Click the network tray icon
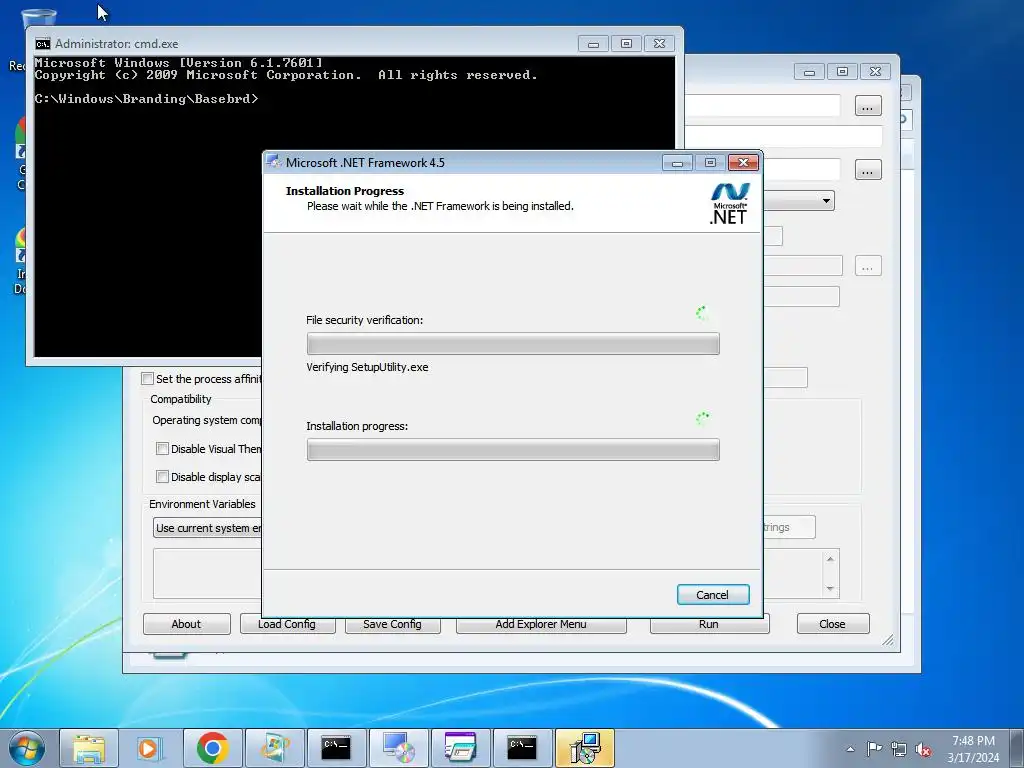The image size is (1024, 768). 899,749
